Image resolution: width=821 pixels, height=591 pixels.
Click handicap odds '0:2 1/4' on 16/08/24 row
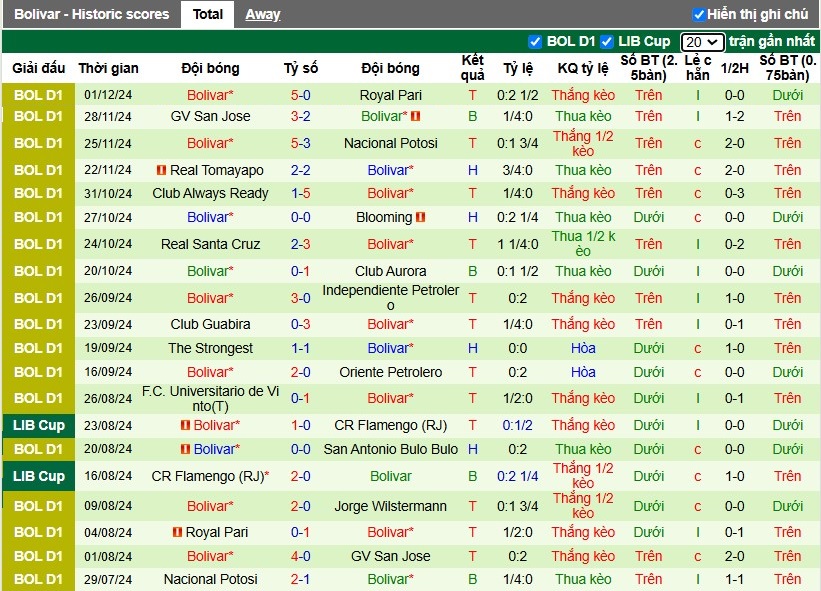pyautogui.click(x=518, y=476)
